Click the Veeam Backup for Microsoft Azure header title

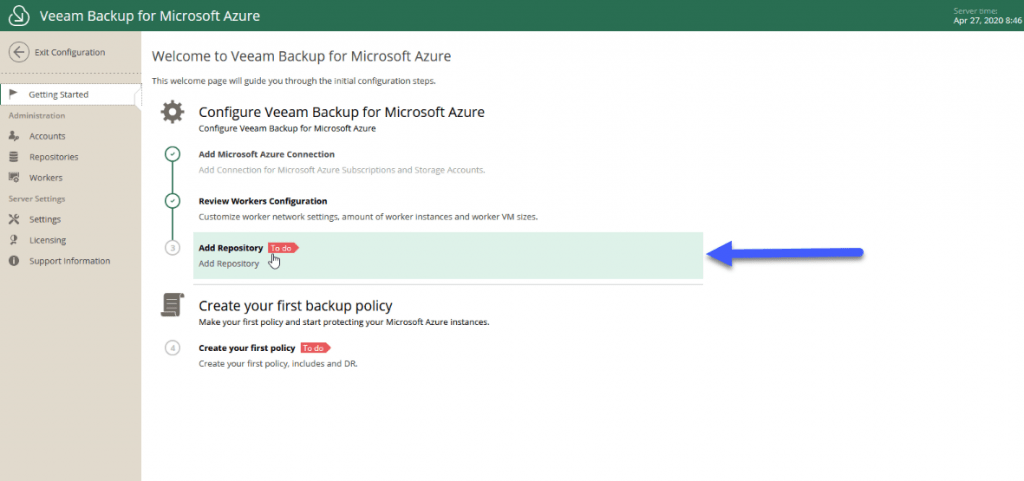pos(150,16)
